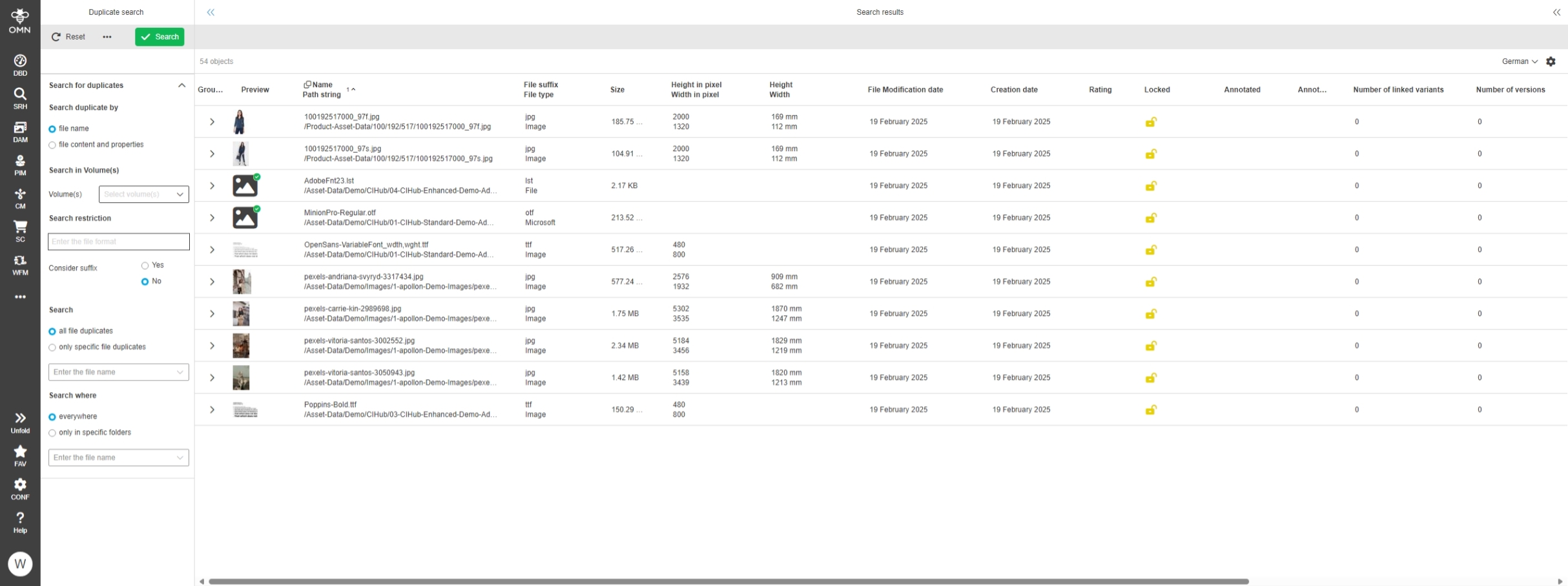Open specific folders name dropdown

click(119, 457)
